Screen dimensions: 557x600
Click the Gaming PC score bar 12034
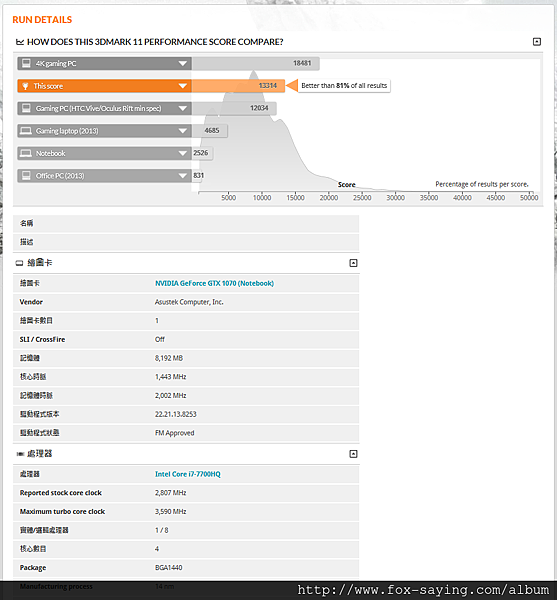tap(234, 108)
